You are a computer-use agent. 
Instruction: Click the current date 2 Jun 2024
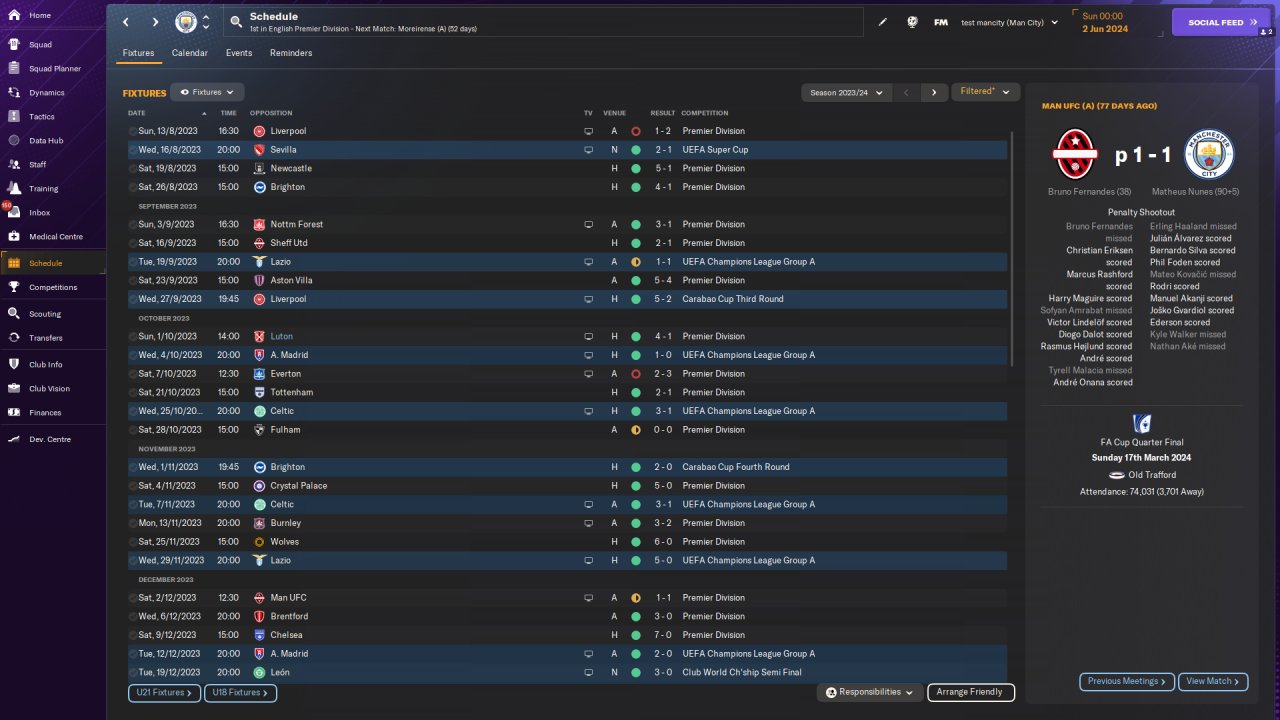click(x=1105, y=29)
